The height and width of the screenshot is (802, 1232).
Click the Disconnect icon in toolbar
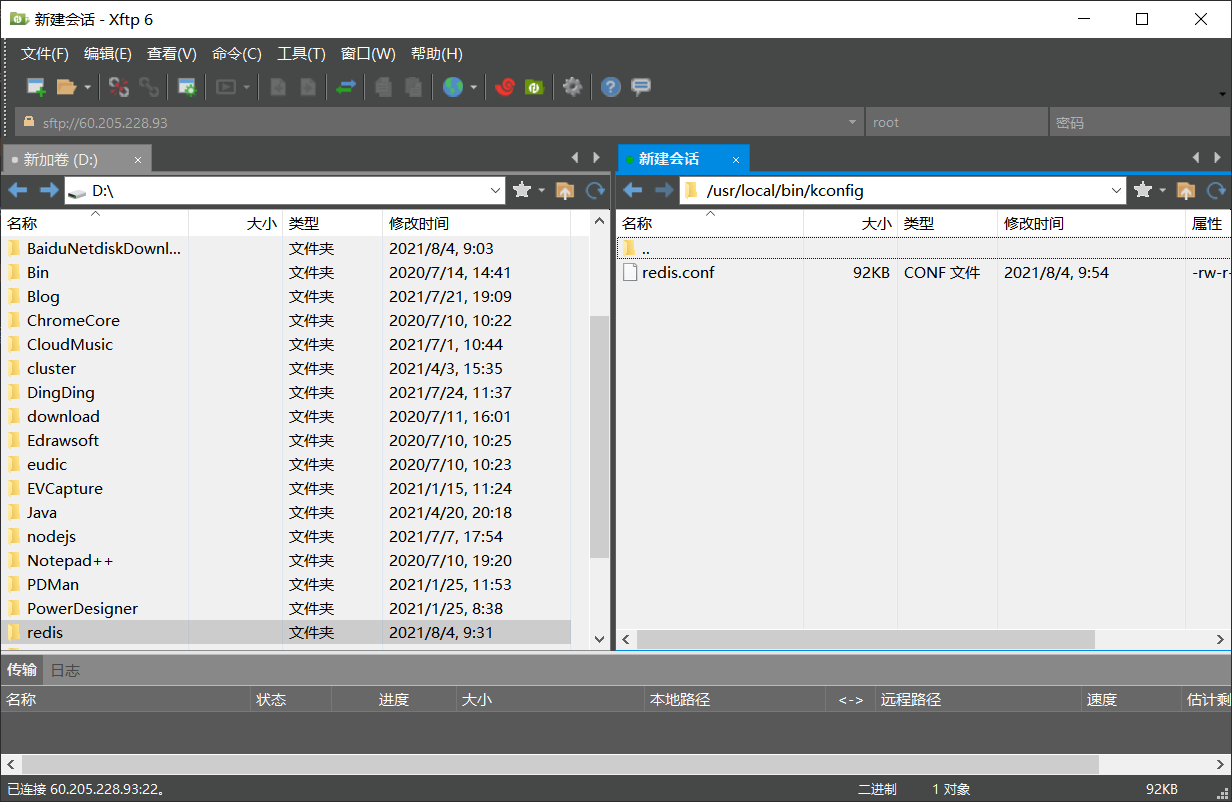(x=119, y=87)
